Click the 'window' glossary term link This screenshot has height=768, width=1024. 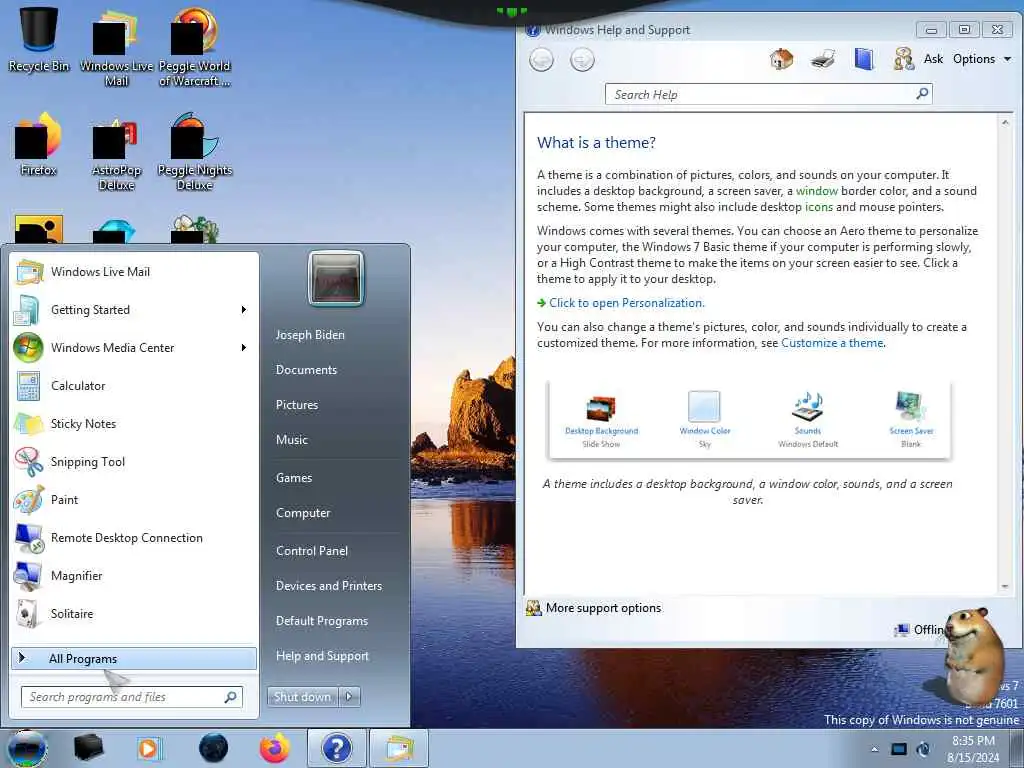point(816,191)
